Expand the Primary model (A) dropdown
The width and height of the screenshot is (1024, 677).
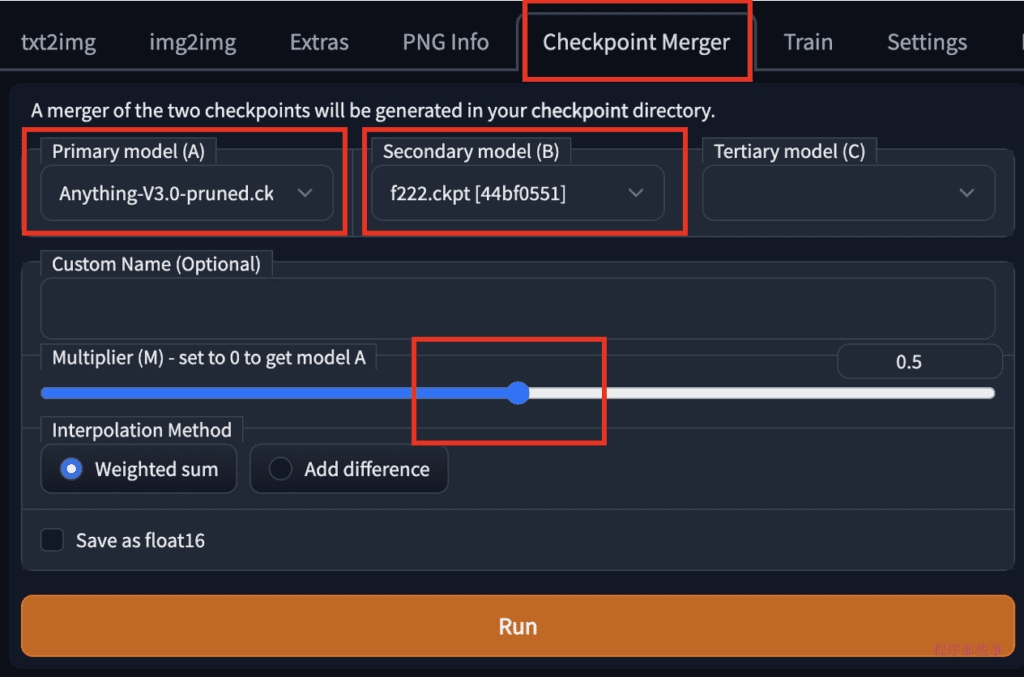[170, 193]
